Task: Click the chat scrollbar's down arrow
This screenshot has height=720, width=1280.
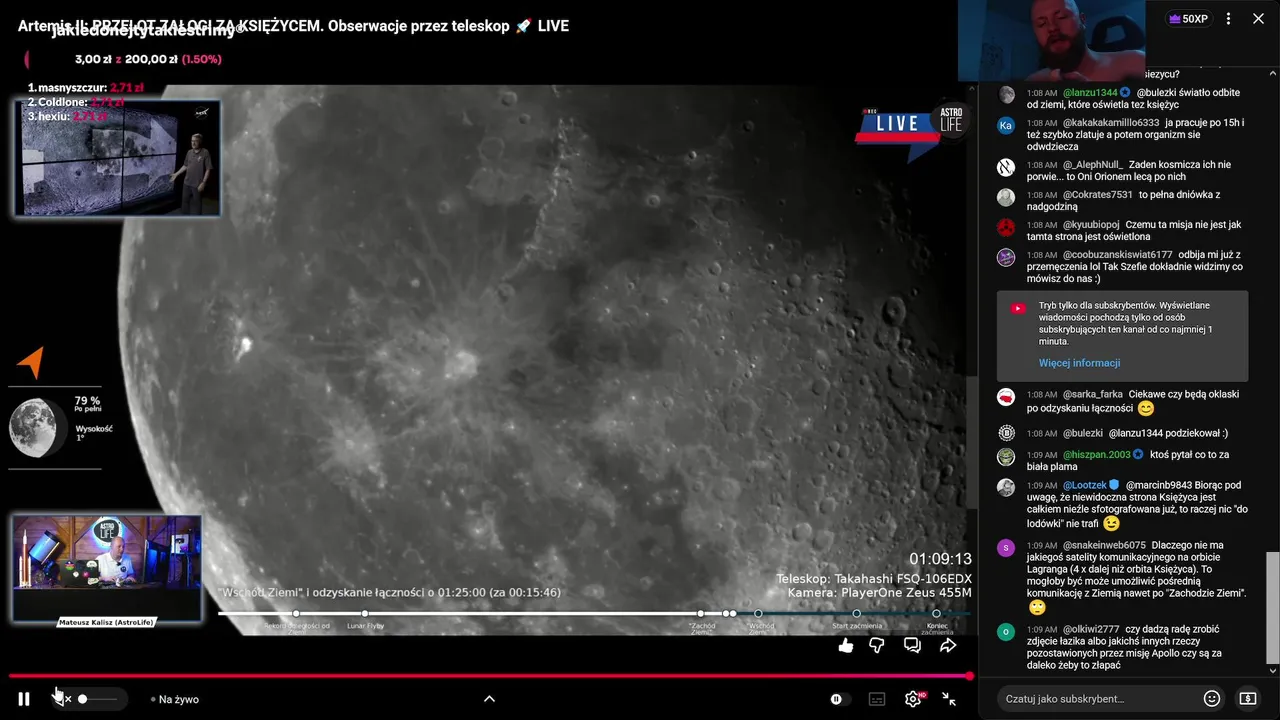Action: (1273, 671)
